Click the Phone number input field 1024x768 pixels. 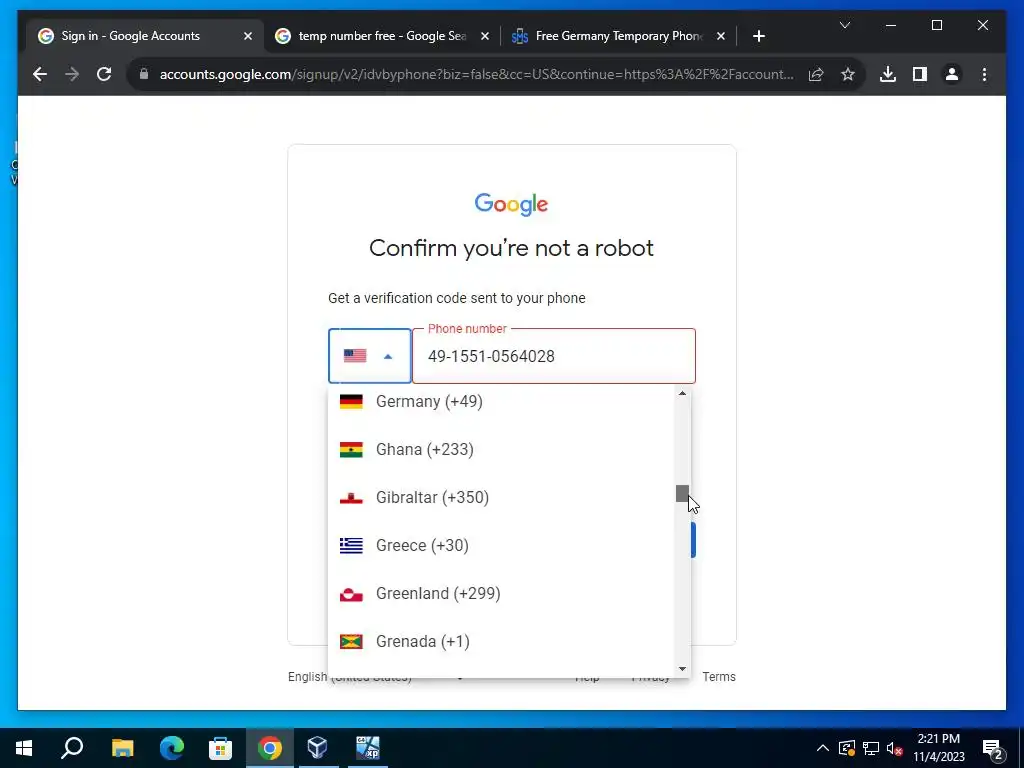(554, 356)
